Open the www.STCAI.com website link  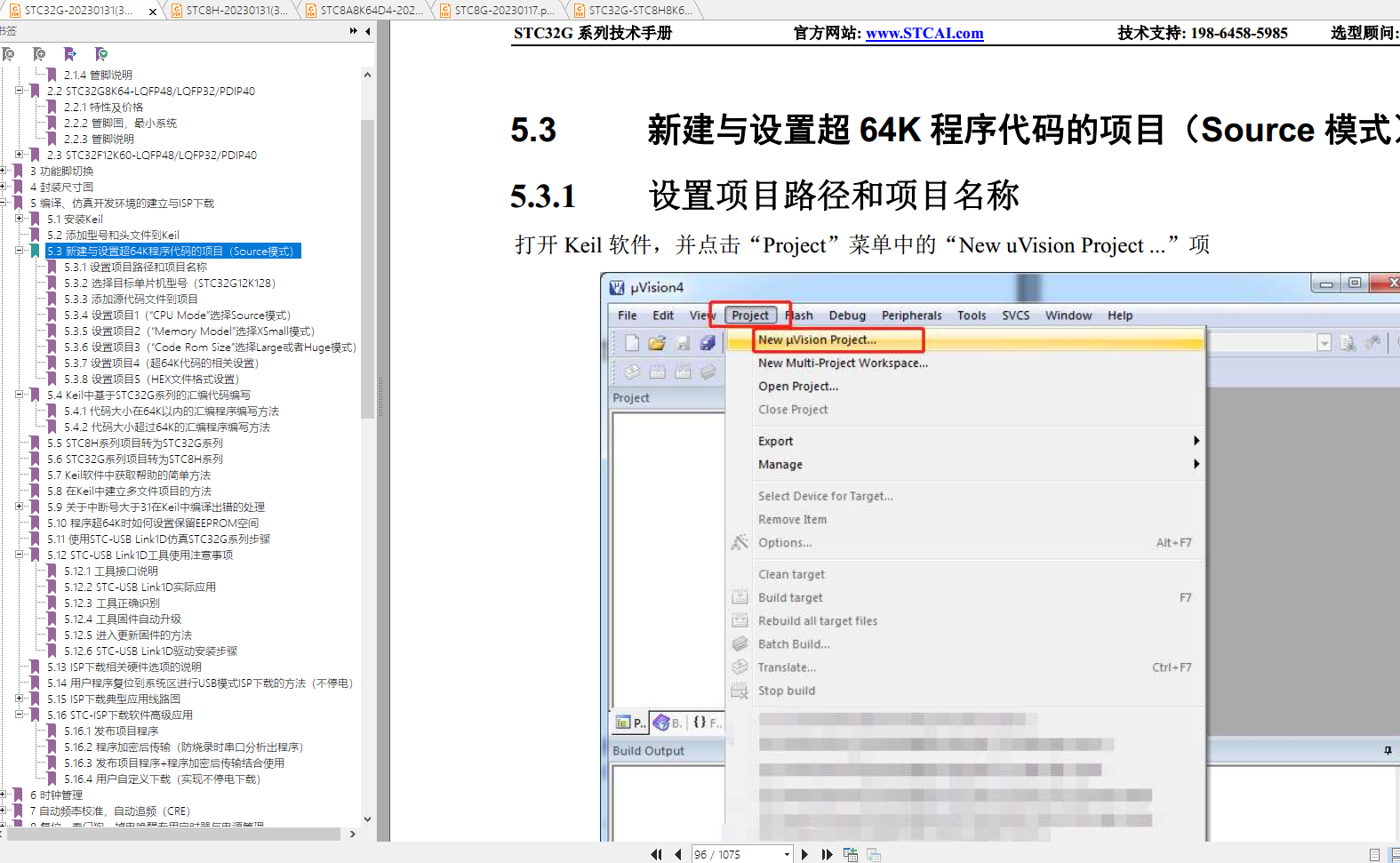[924, 34]
